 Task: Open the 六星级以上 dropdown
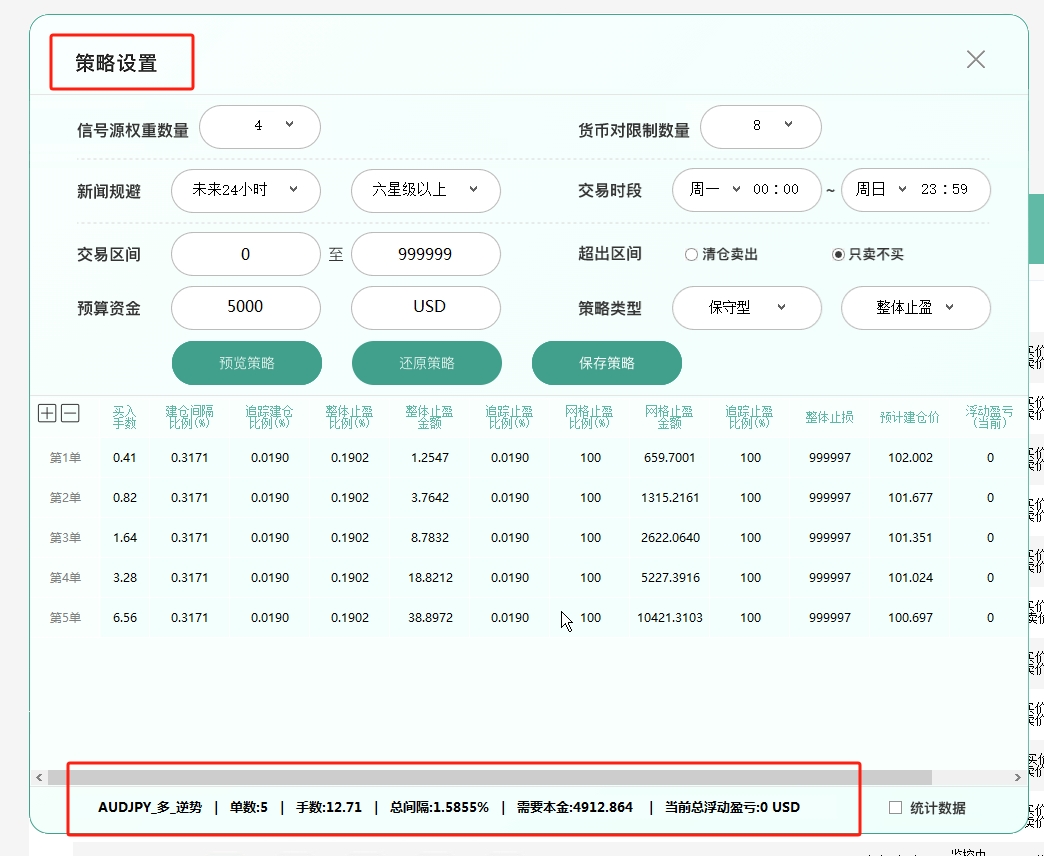coord(425,190)
